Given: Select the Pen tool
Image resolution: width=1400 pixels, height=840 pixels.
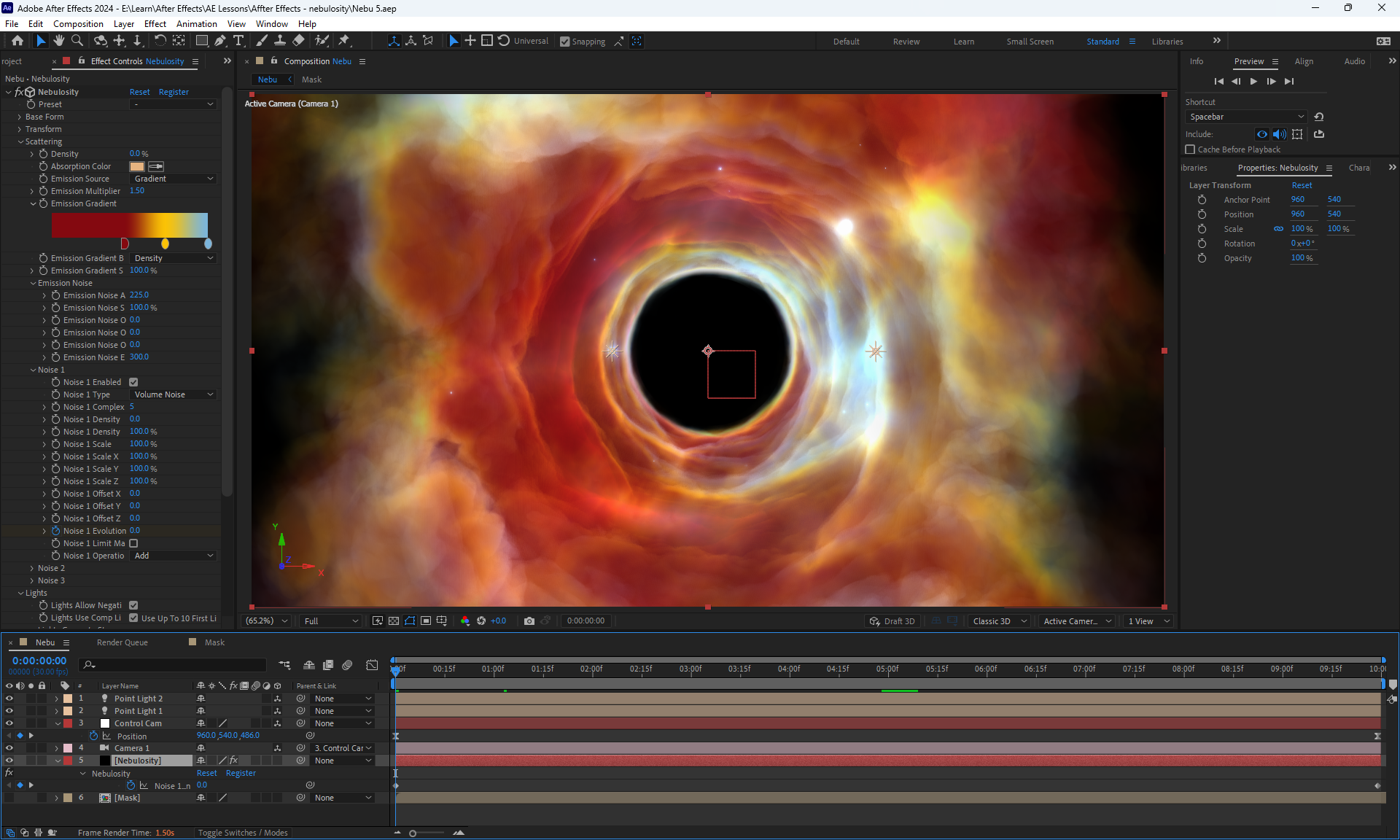Looking at the screenshot, I should click(x=219, y=41).
